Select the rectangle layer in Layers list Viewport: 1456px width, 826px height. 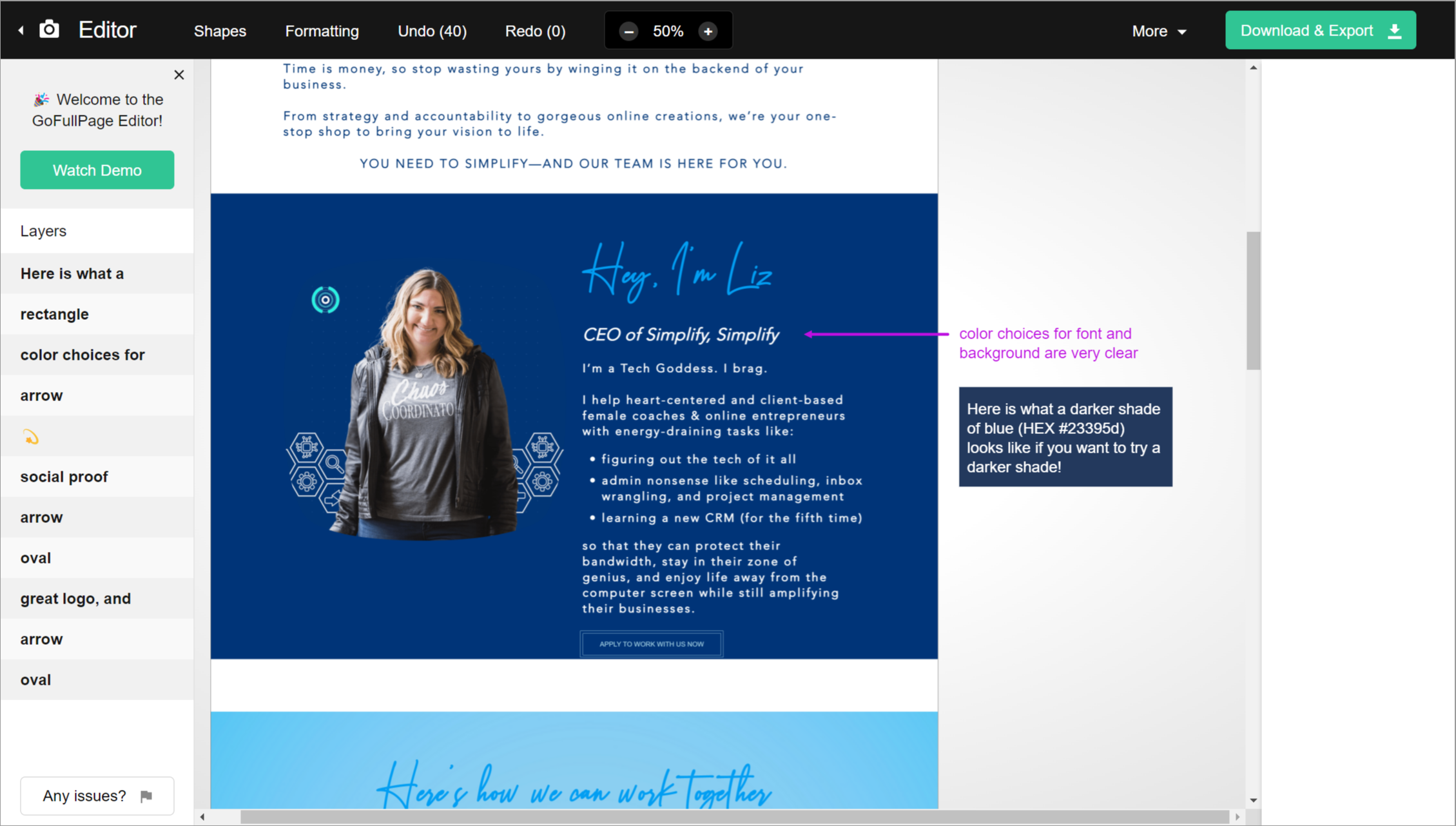coord(55,314)
